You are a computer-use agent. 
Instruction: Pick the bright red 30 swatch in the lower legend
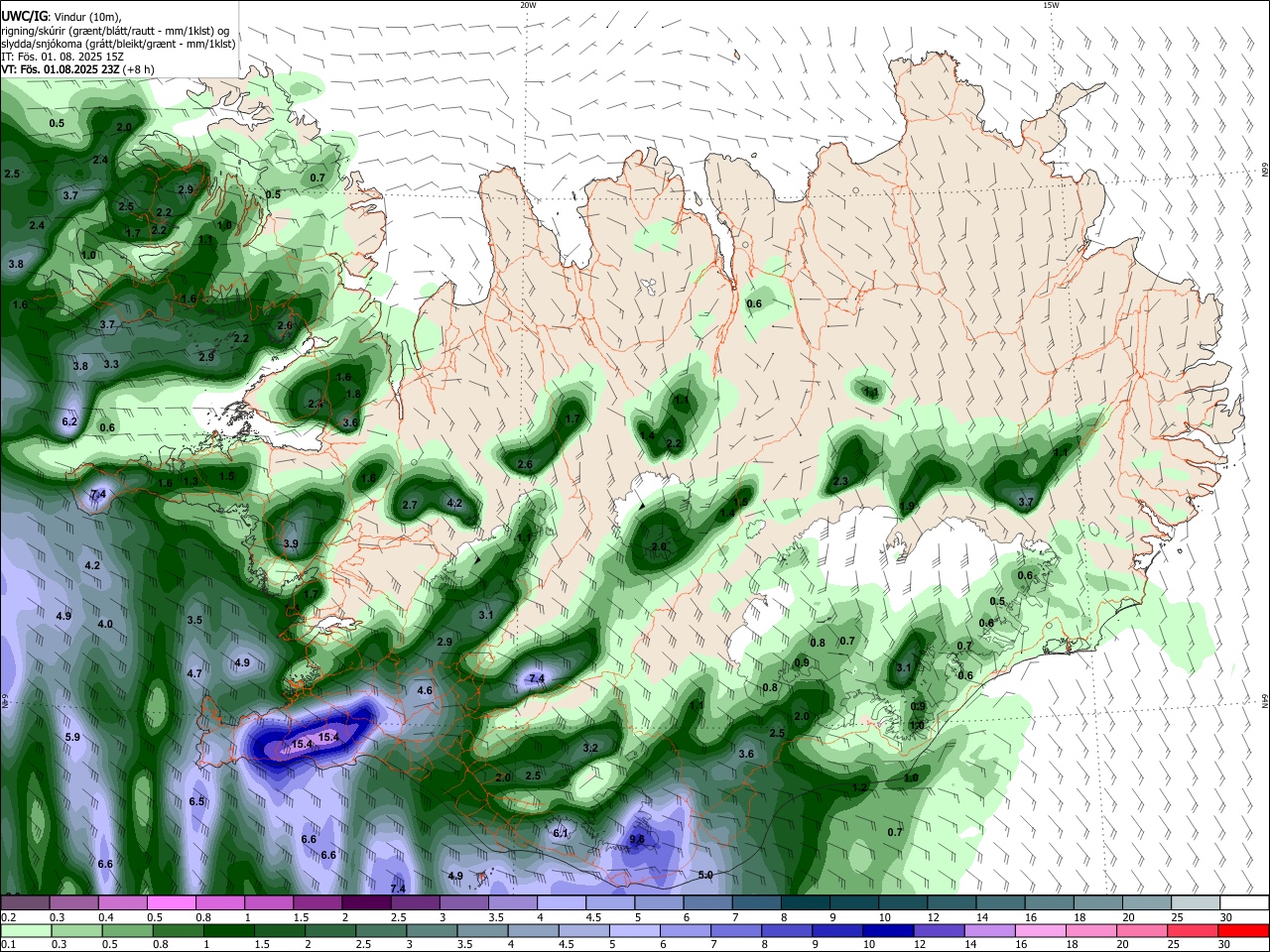coord(1242,931)
